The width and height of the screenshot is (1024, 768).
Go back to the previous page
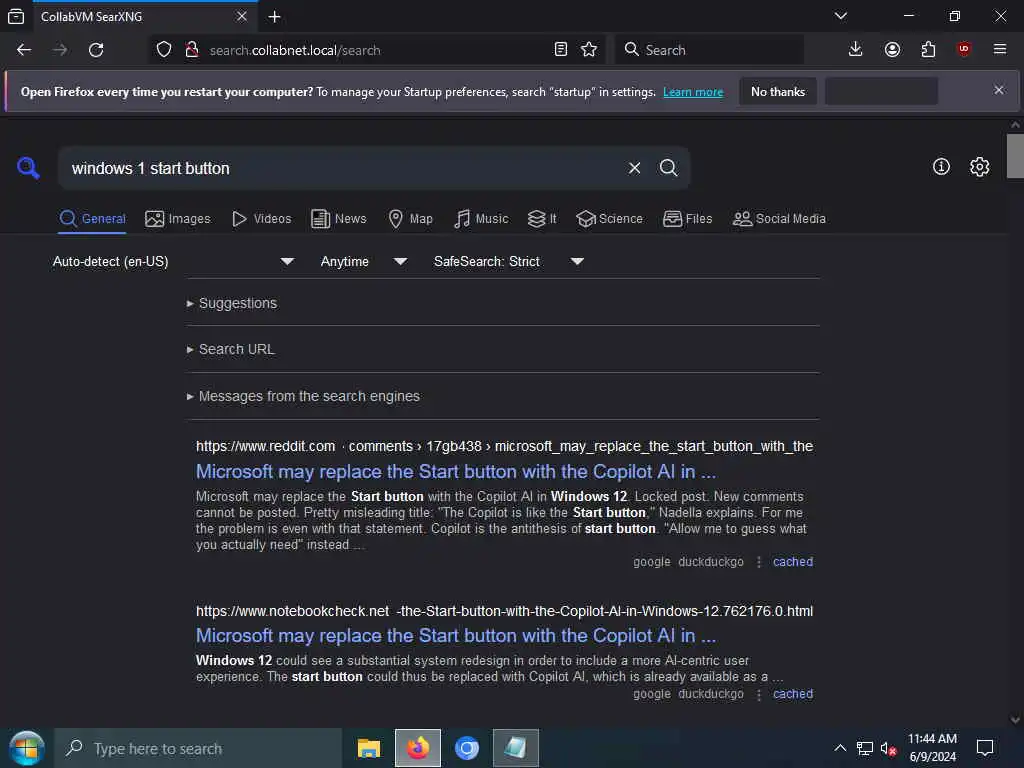coord(24,50)
